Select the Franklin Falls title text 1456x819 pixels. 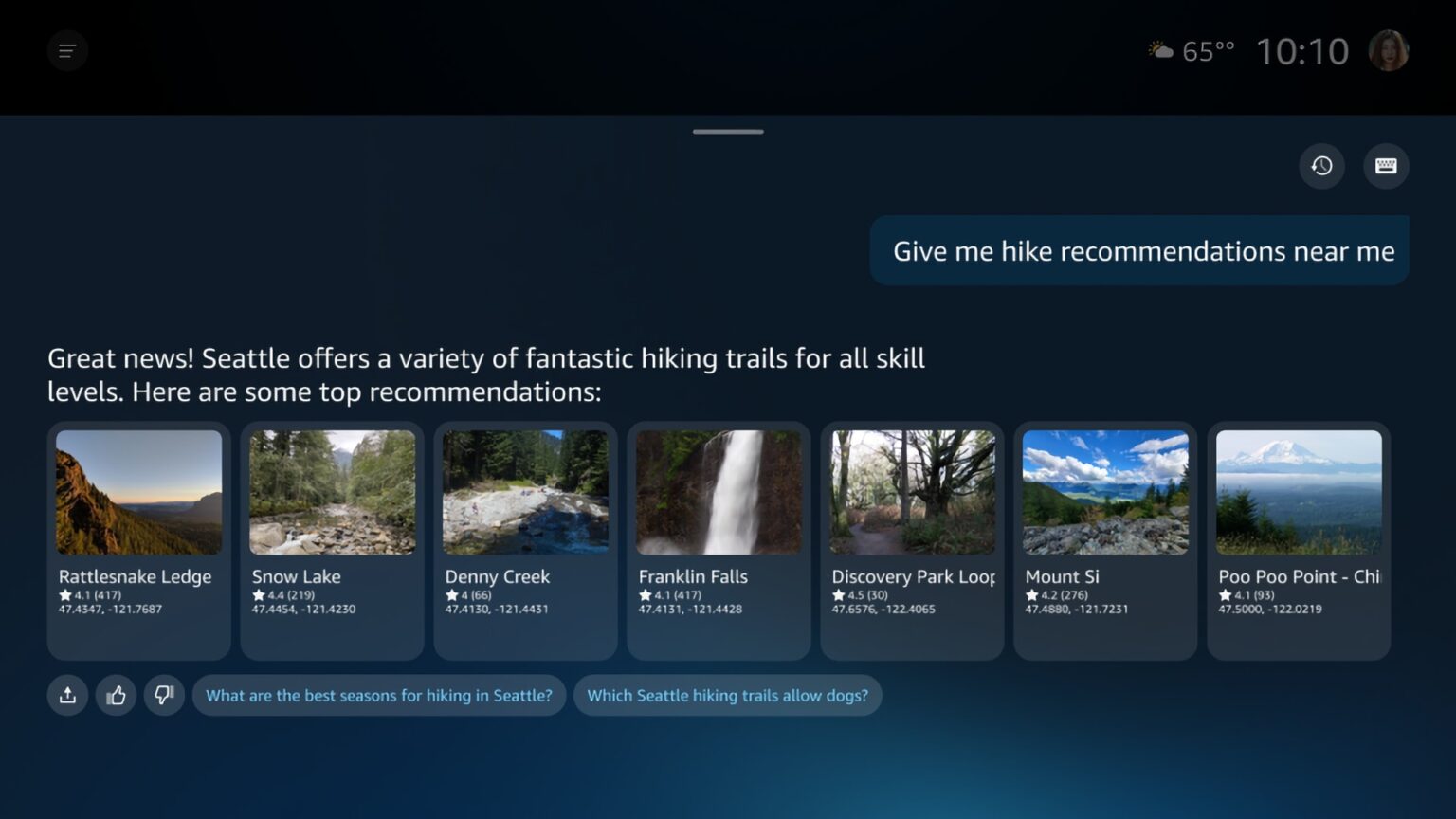pyautogui.click(x=693, y=576)
